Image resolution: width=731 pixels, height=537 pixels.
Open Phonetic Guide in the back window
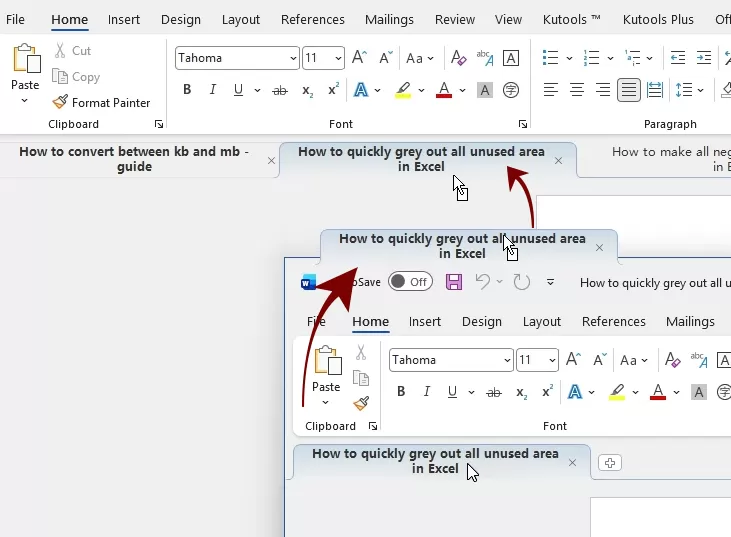[x=485, y=58]
